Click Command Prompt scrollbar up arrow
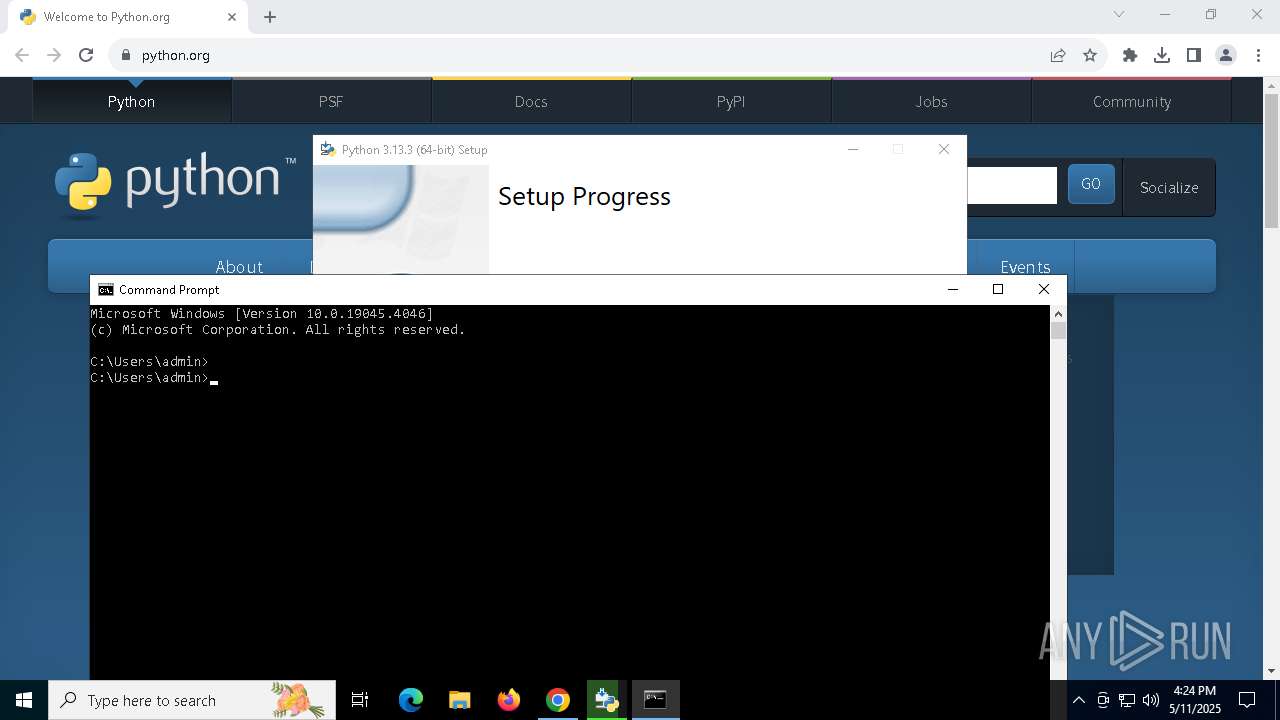This screenshot has width=1280, height=720. point(1058,313)
